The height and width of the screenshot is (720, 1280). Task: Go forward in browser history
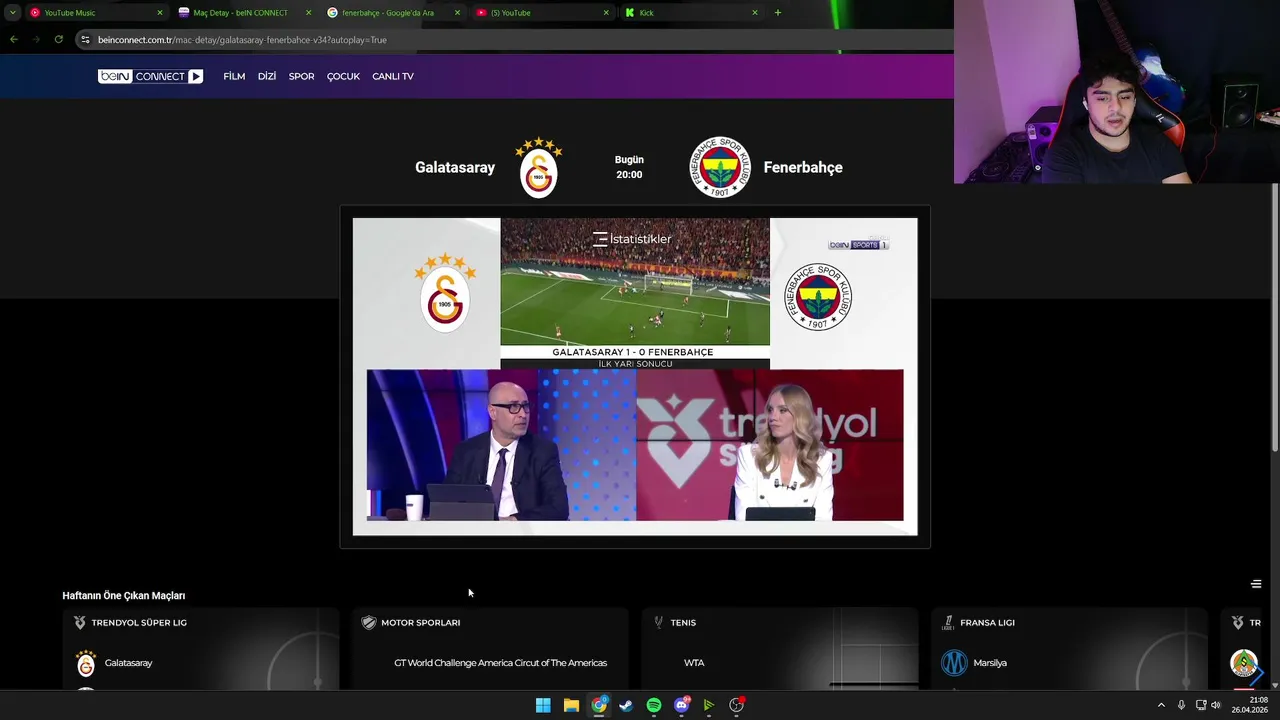point(36,39)
